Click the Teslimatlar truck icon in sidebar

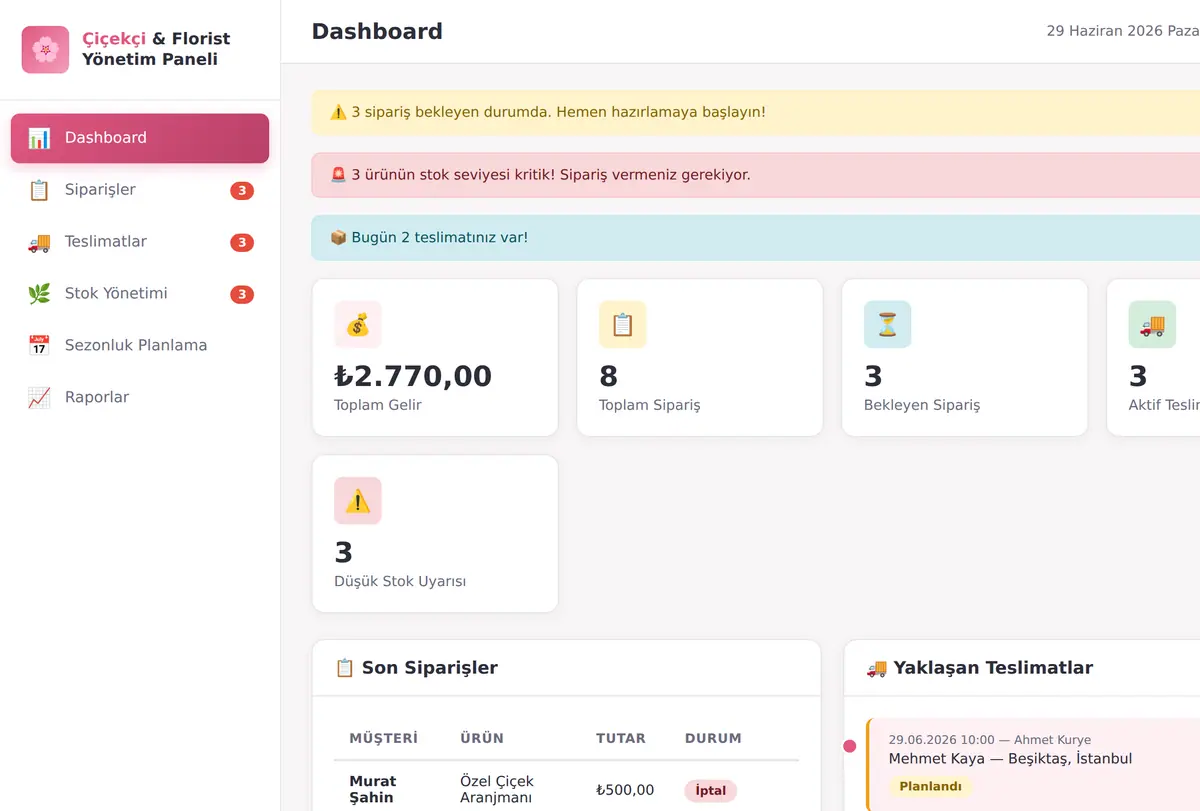pos(39,242)
